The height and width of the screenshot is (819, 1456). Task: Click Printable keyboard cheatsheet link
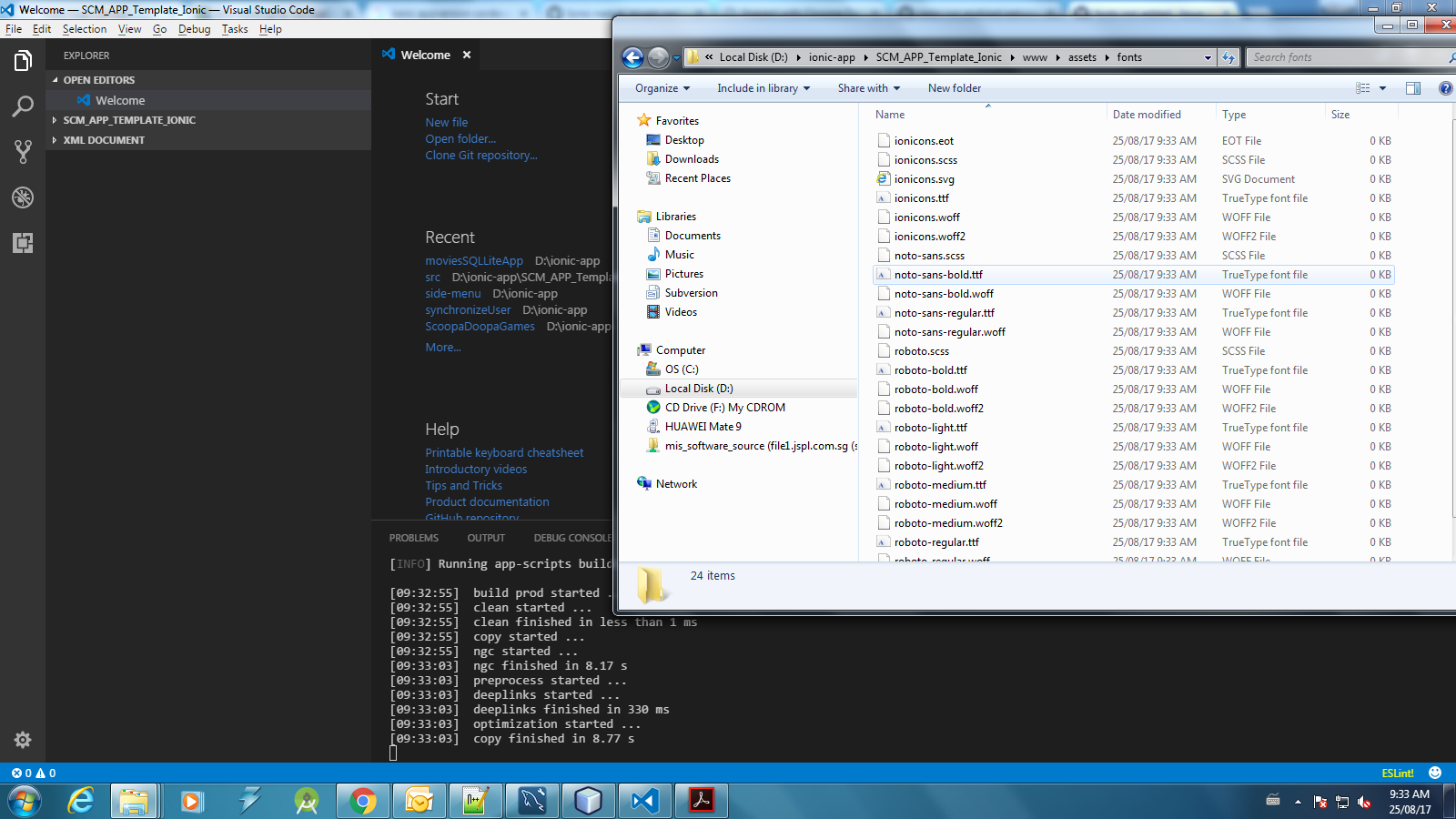[x=504, y=453]
